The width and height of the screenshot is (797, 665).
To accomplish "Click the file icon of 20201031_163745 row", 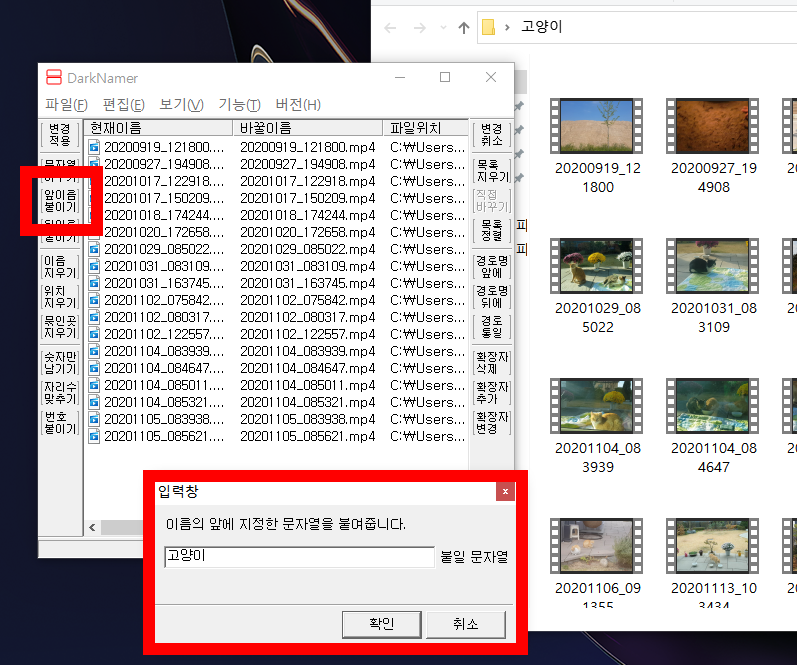I will (x=94, y=283).
